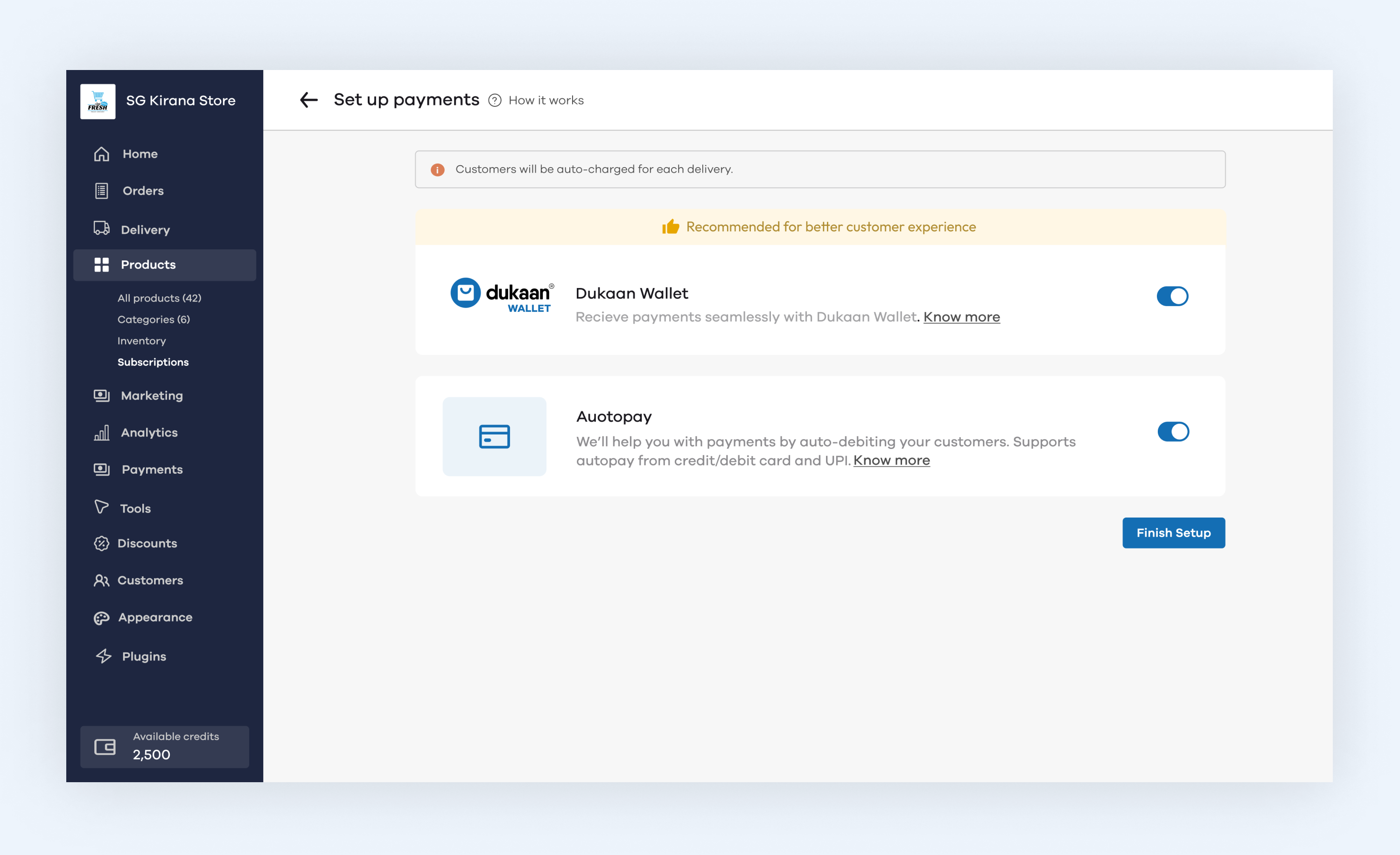The image size is (1400, 855).
Task: Open the Orders menu label
Action: pyautogui.click(x=143, y=191)
